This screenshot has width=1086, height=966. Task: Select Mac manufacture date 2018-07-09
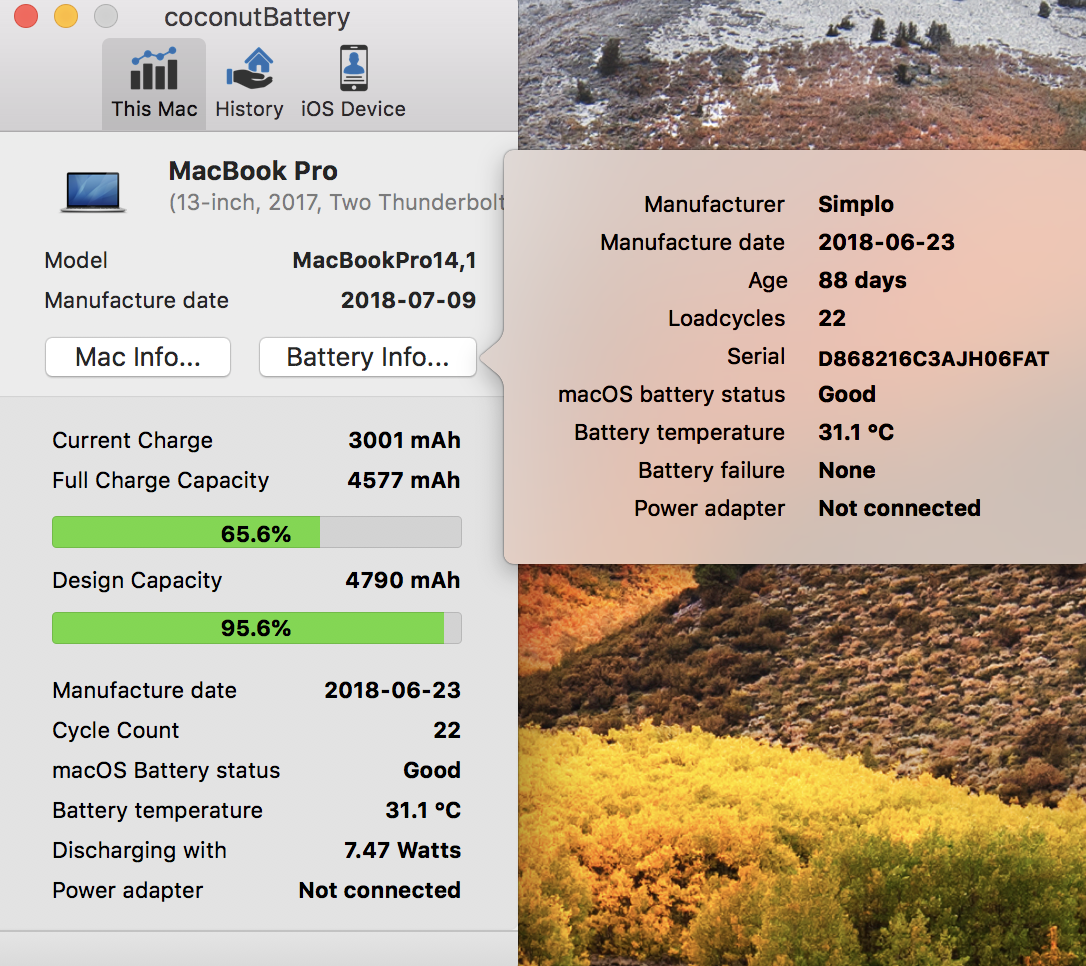pos(409,301)
